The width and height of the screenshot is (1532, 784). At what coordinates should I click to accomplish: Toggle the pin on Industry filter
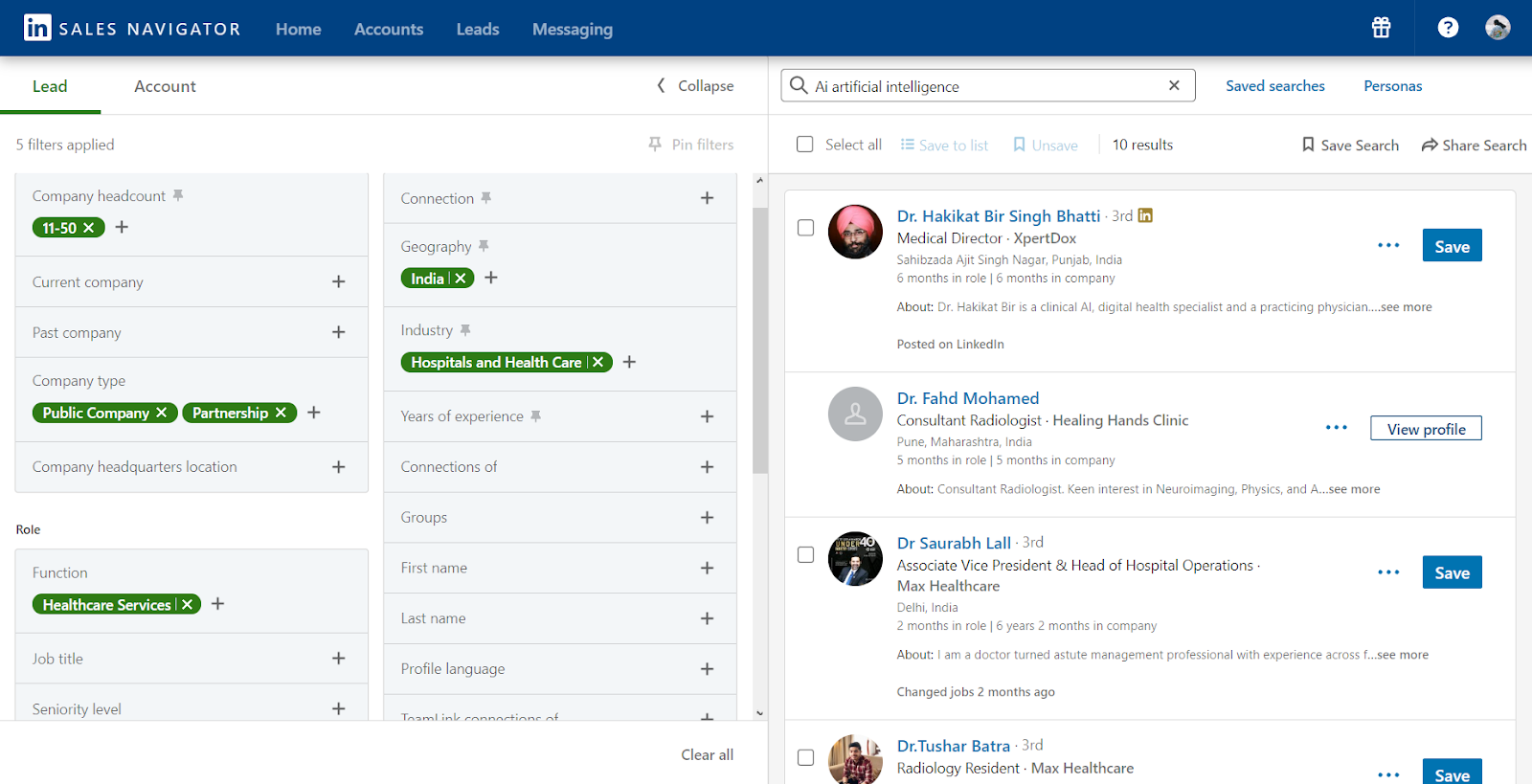pos(465,330)
